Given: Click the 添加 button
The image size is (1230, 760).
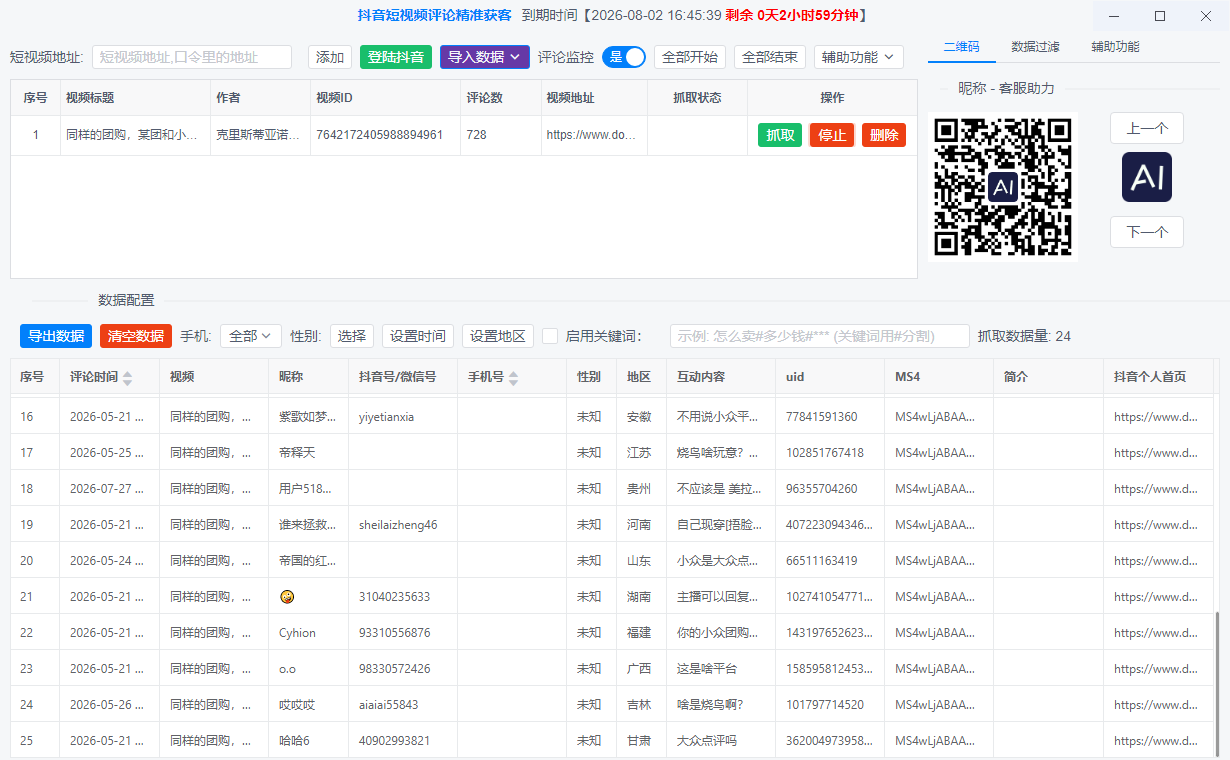Looking at the screenshot, I should pos(330,57).
